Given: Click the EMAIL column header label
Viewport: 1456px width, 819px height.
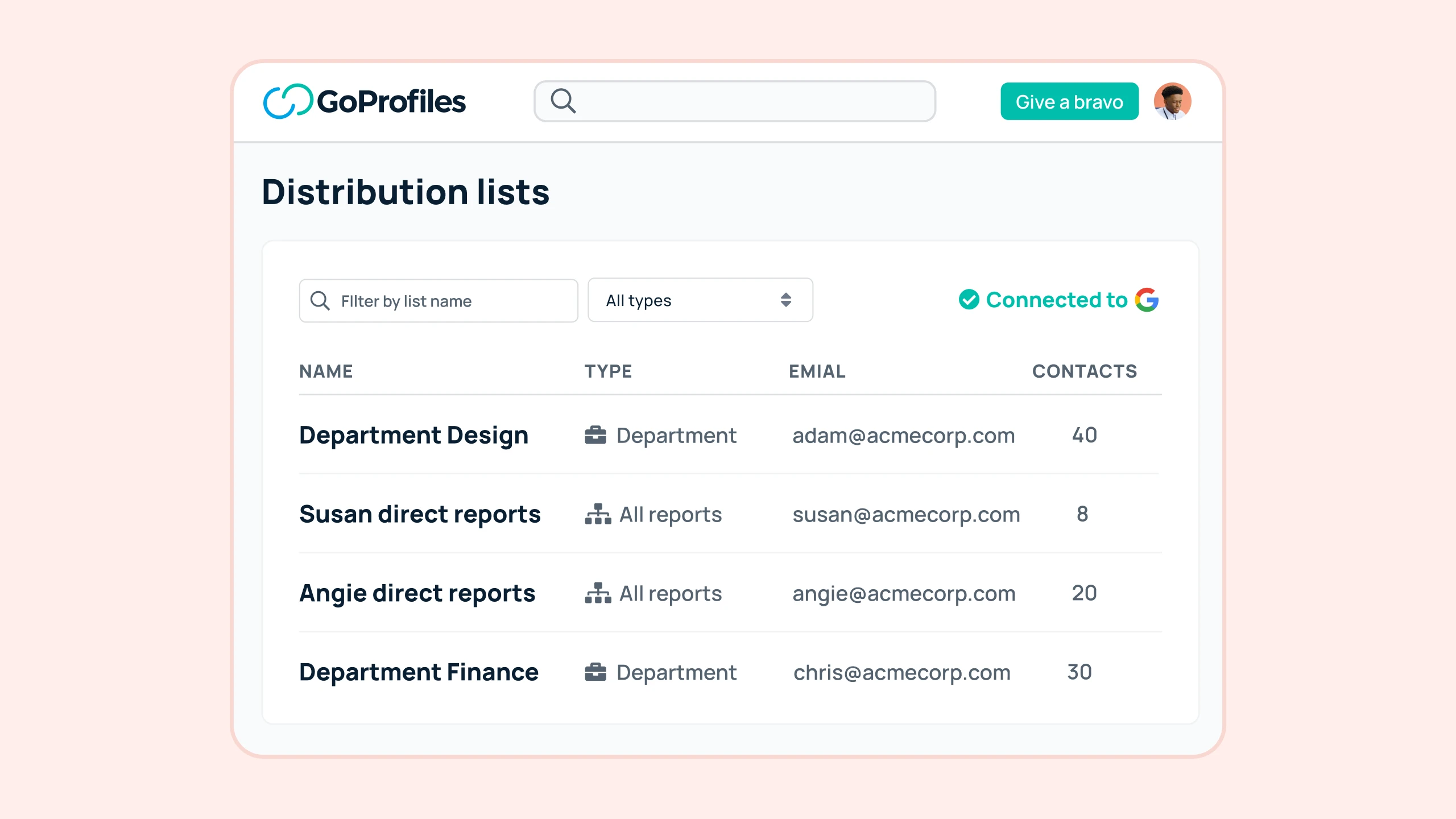Looking at the screenshot, I should pos(817,371).
